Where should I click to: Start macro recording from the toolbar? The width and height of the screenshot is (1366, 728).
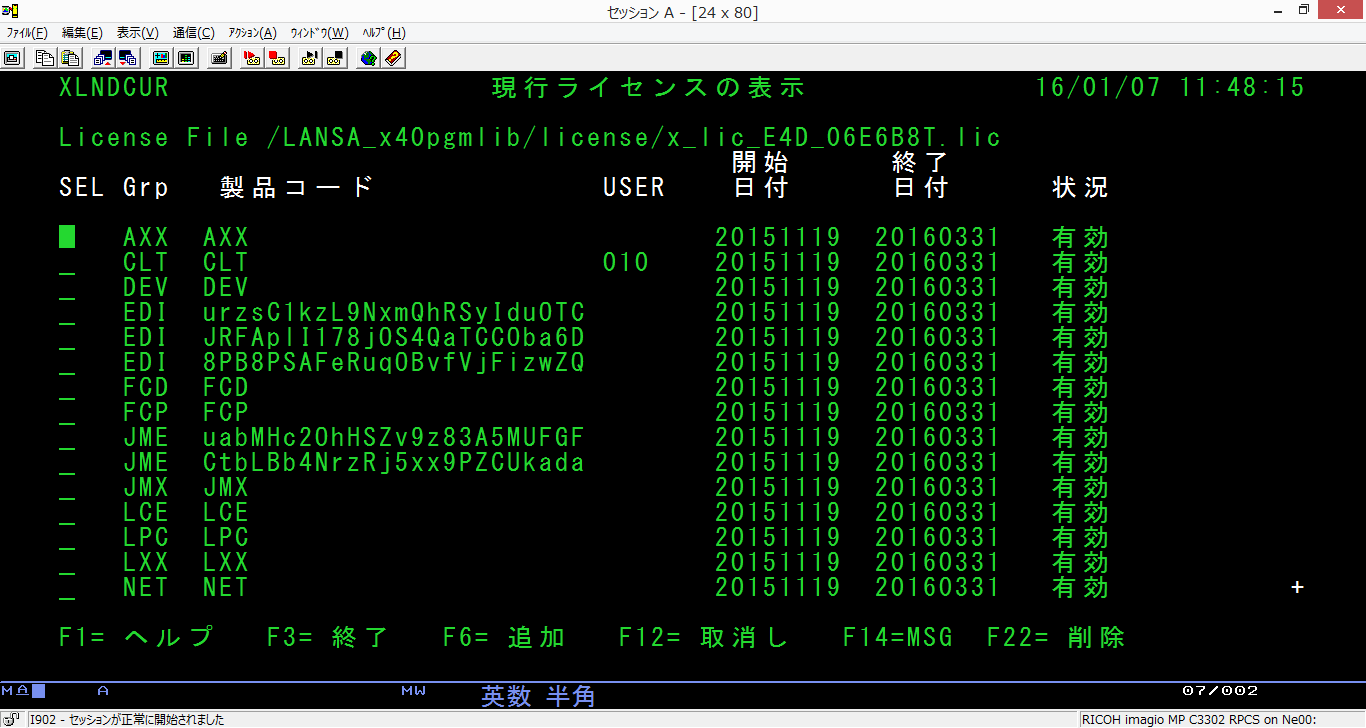252,58
